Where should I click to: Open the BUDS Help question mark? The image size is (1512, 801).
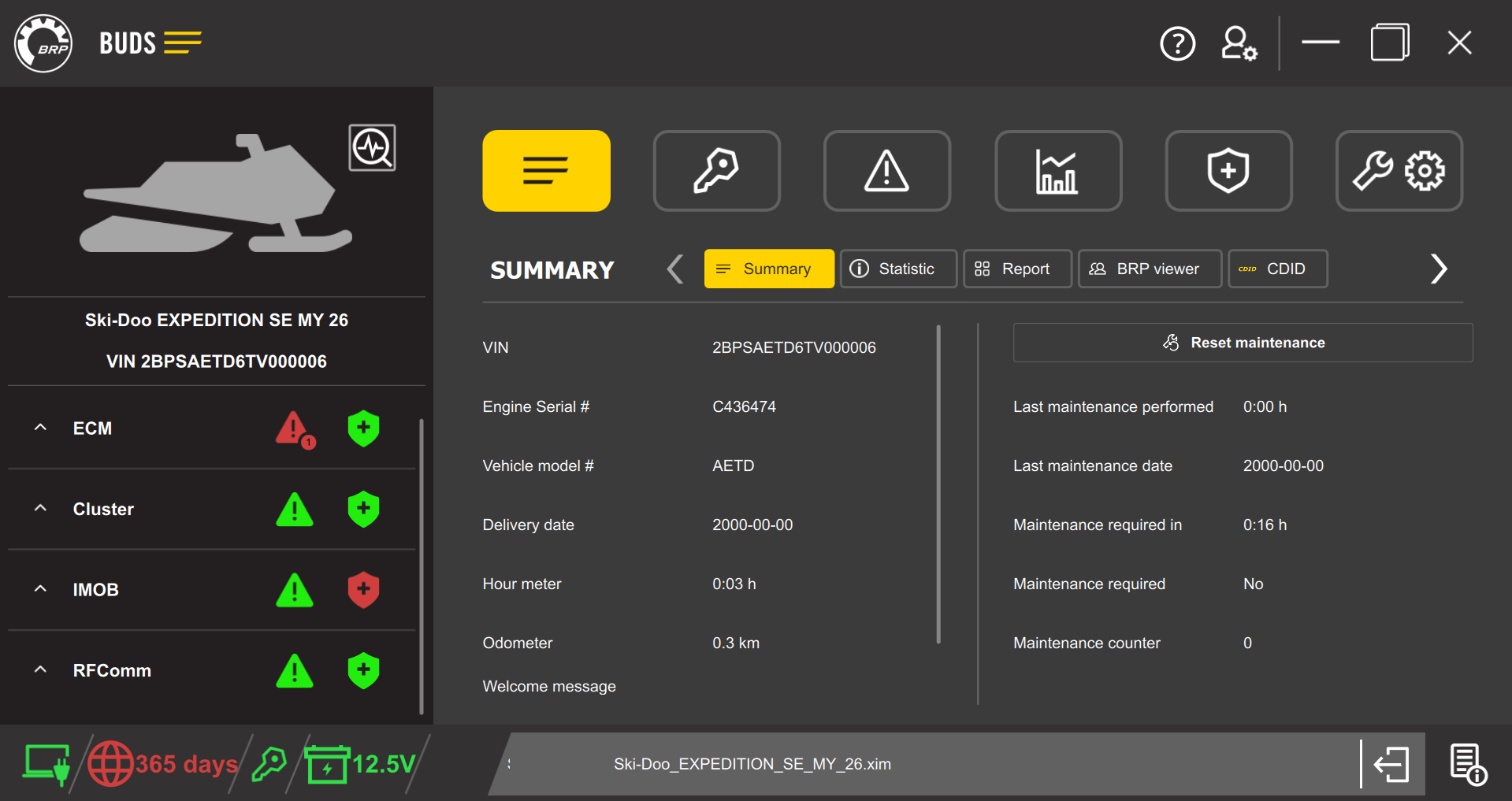1177,43
